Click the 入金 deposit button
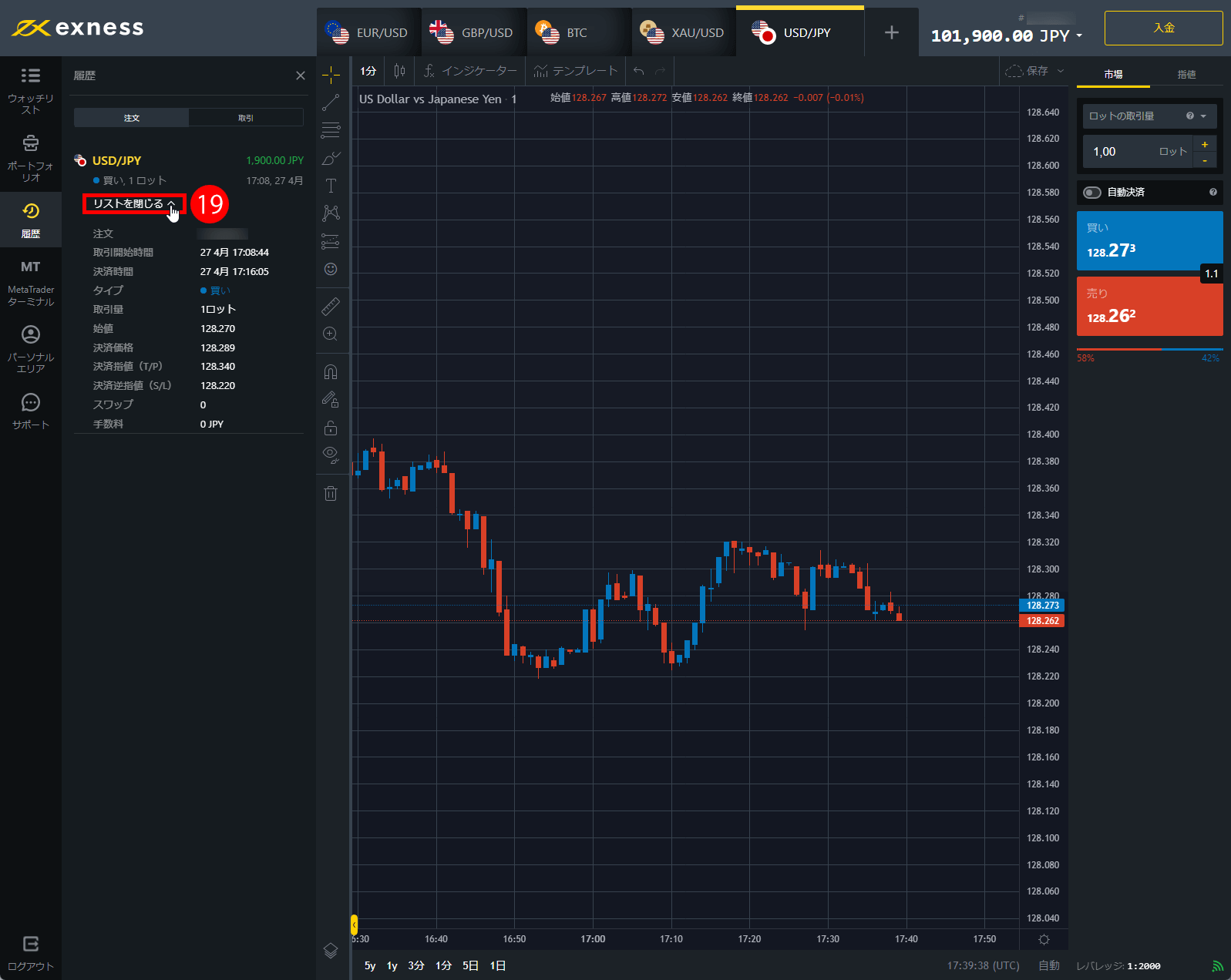Image resolution: width=1231 pixels, height=980 pixels. (1163, 29)
